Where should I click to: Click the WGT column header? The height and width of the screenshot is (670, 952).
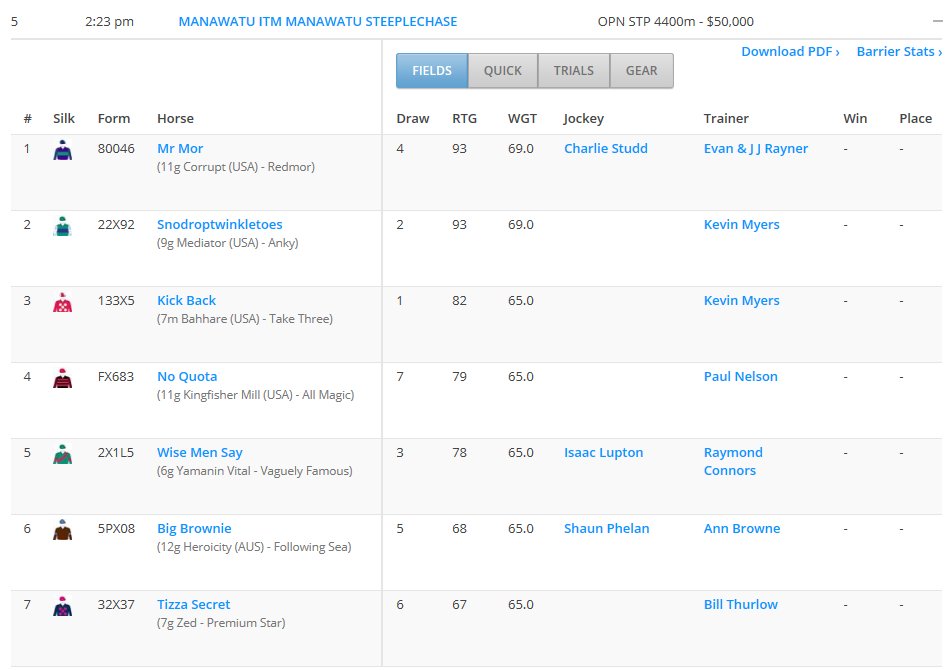click(522, 118)
